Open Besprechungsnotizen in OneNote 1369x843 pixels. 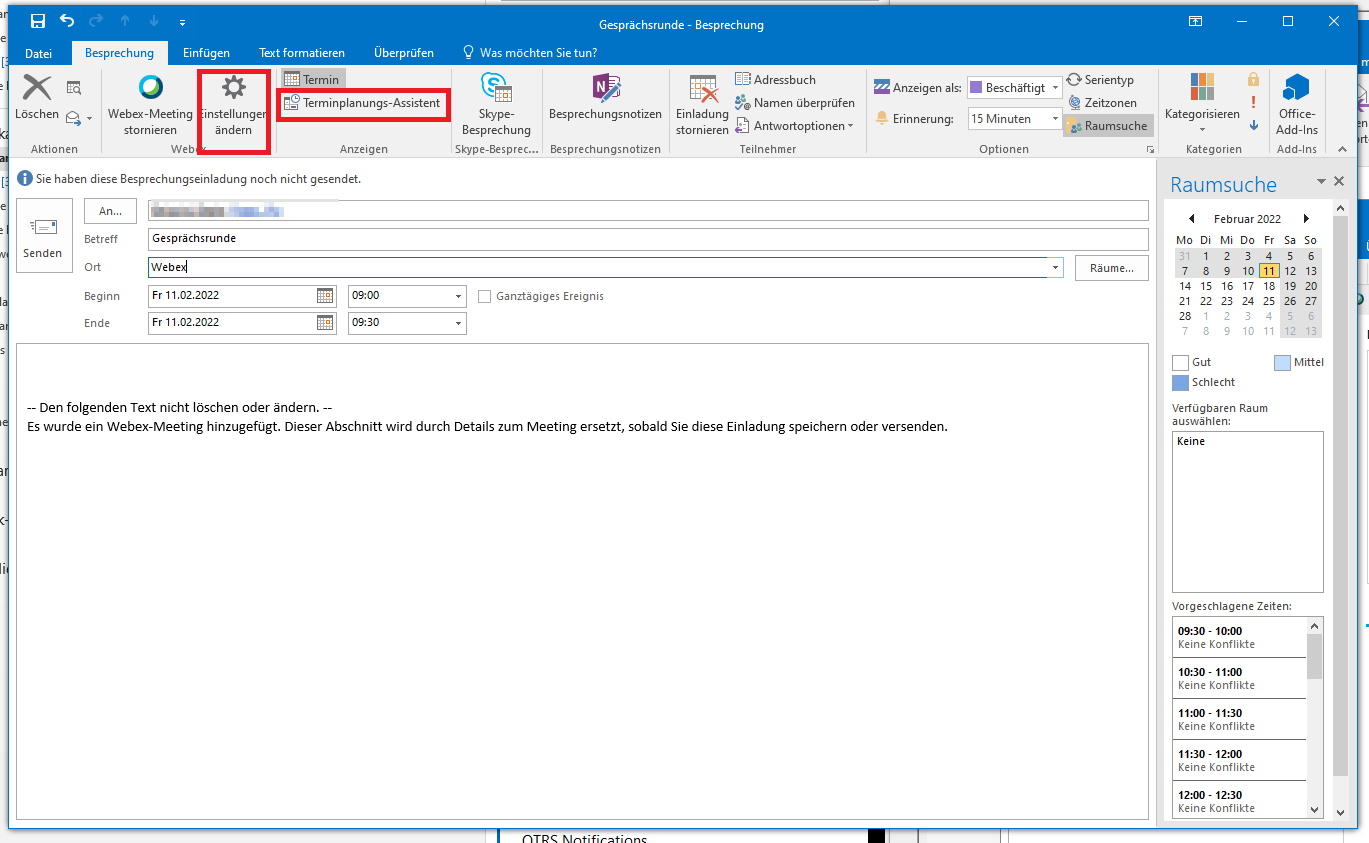pyautogui.click(x=605, y=98)
